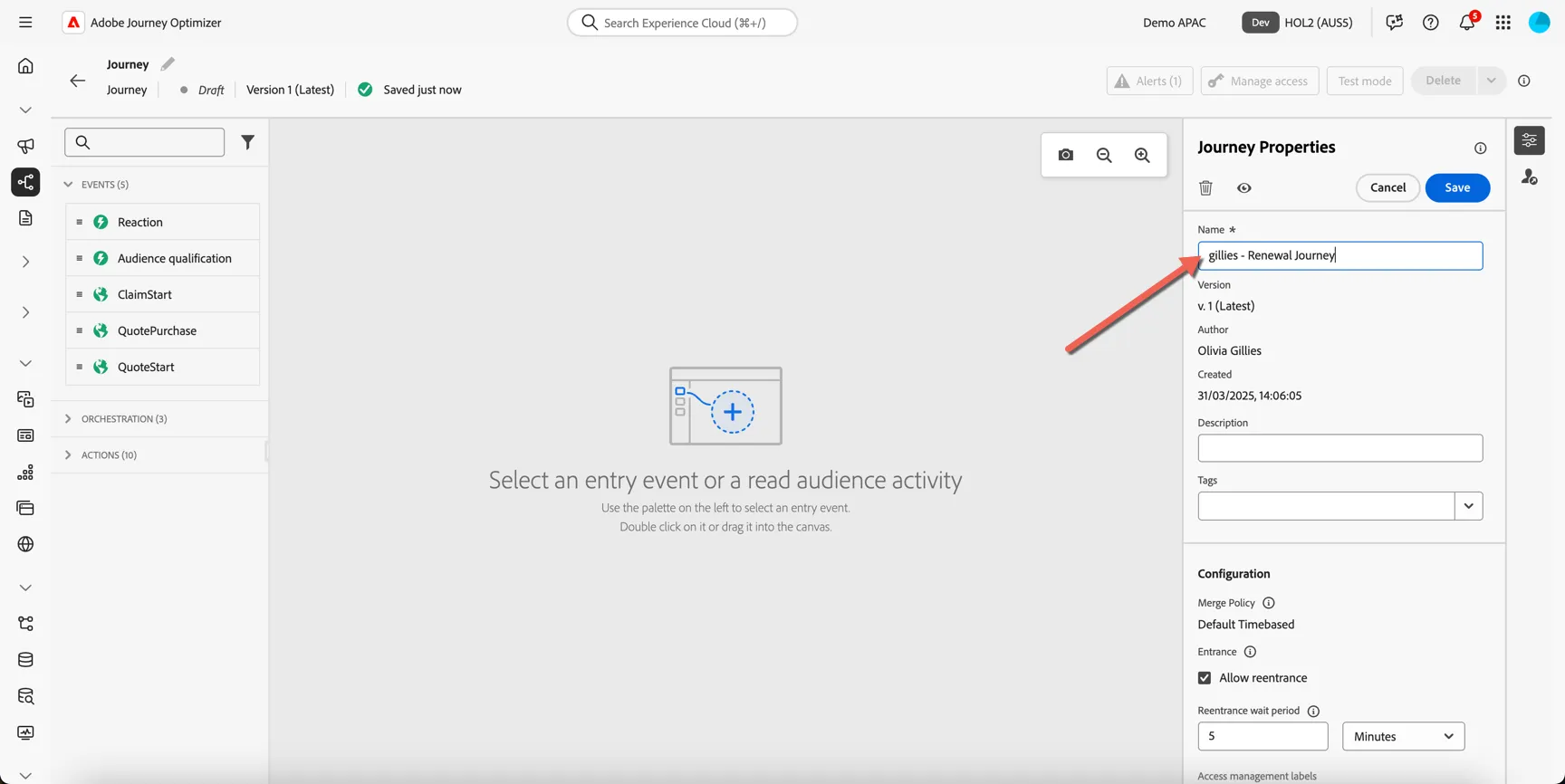Expand sidebar chevron below the document icon
Image resolution: width=1565 pixels, height=784 pixels.
25,262
